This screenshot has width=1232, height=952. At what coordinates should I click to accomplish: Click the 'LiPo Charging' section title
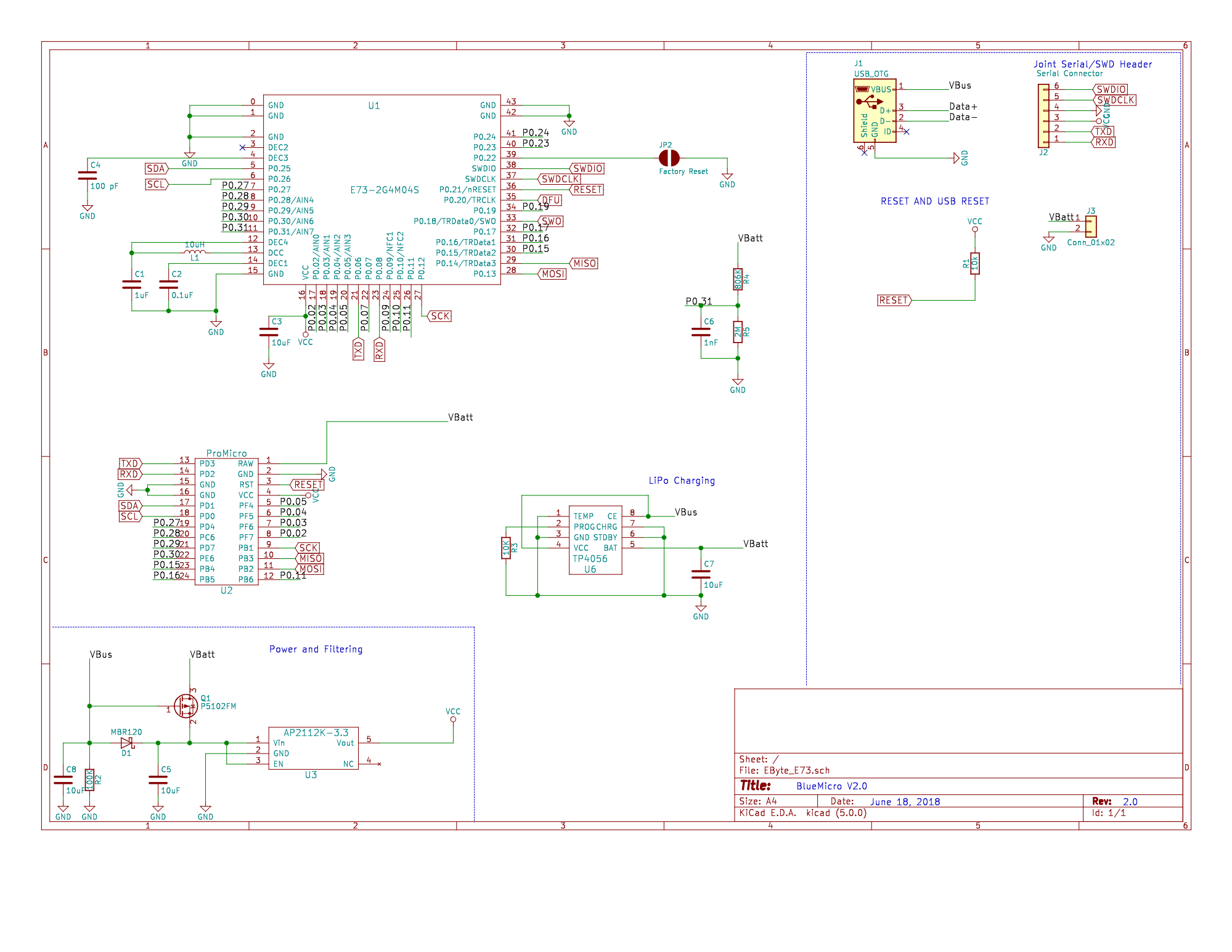pyautogui.click(x=682, y=481)
